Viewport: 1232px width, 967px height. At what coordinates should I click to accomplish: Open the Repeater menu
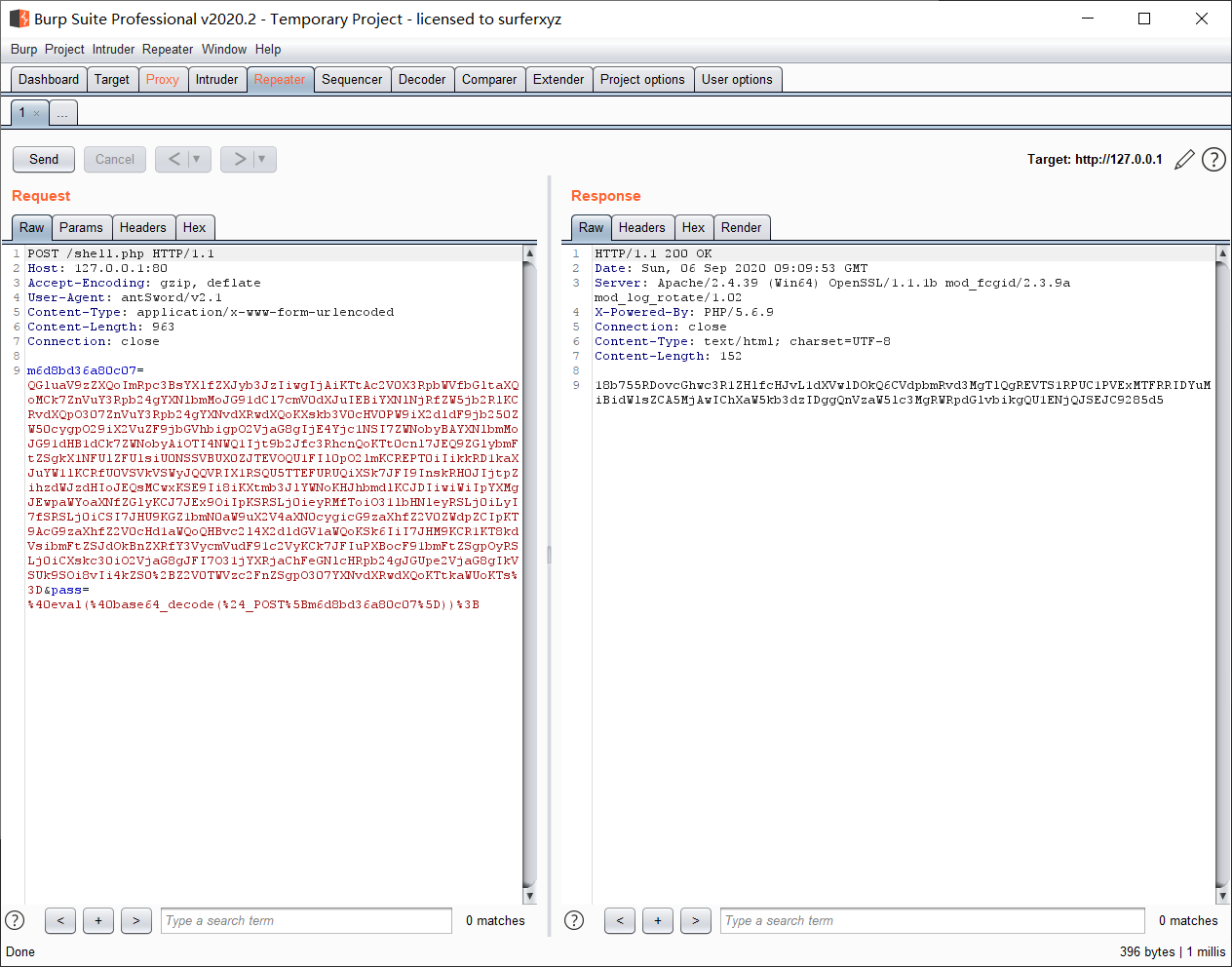click(x=168, y=49)
